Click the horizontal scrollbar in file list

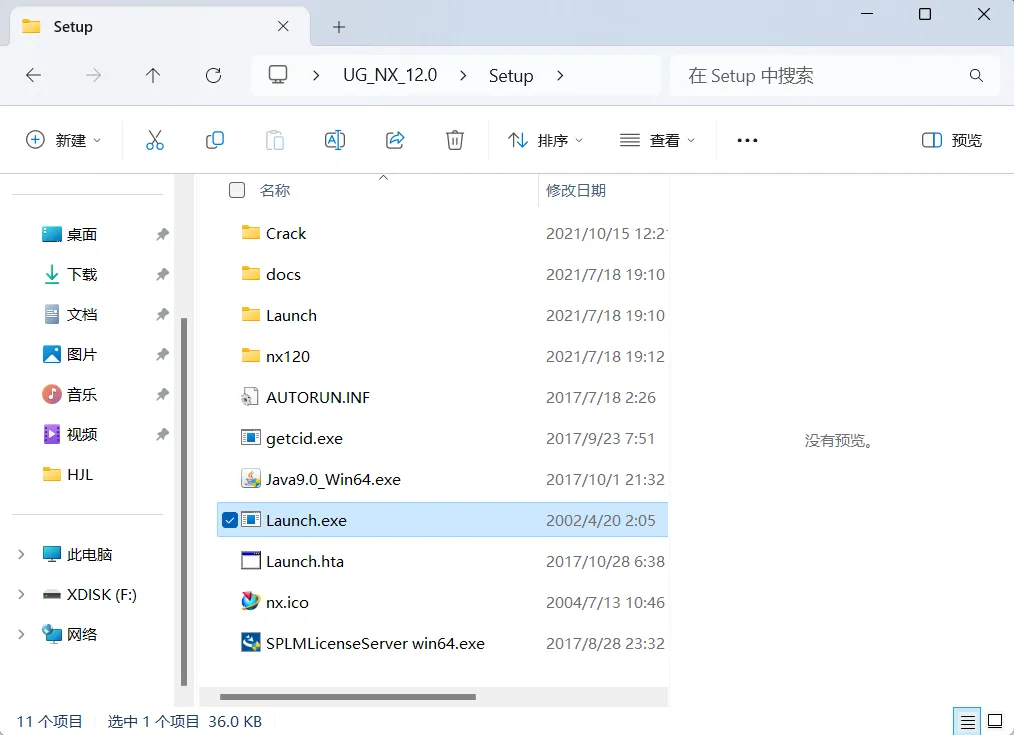click(x=347, y=697)
